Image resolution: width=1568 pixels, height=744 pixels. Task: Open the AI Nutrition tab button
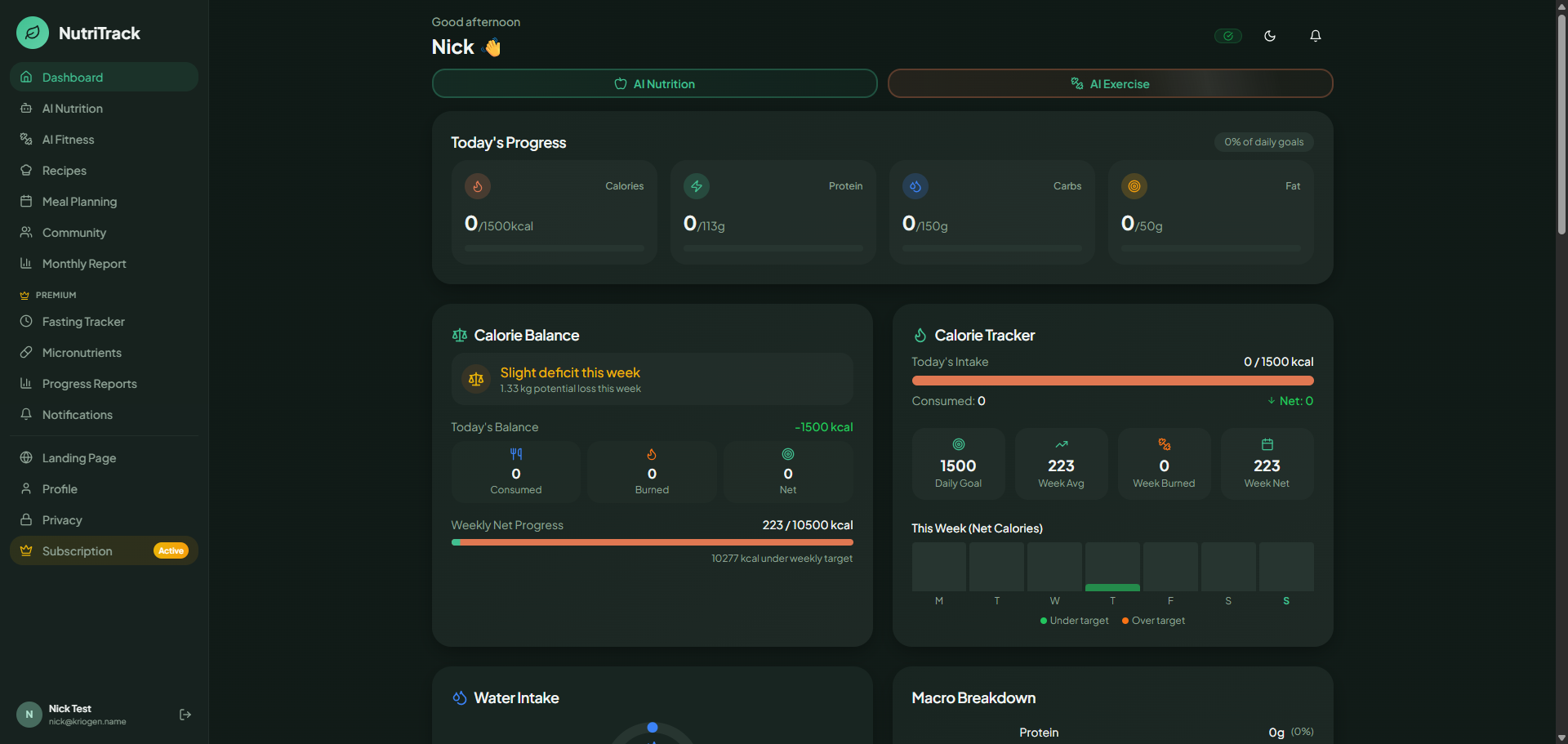[654, 83]
